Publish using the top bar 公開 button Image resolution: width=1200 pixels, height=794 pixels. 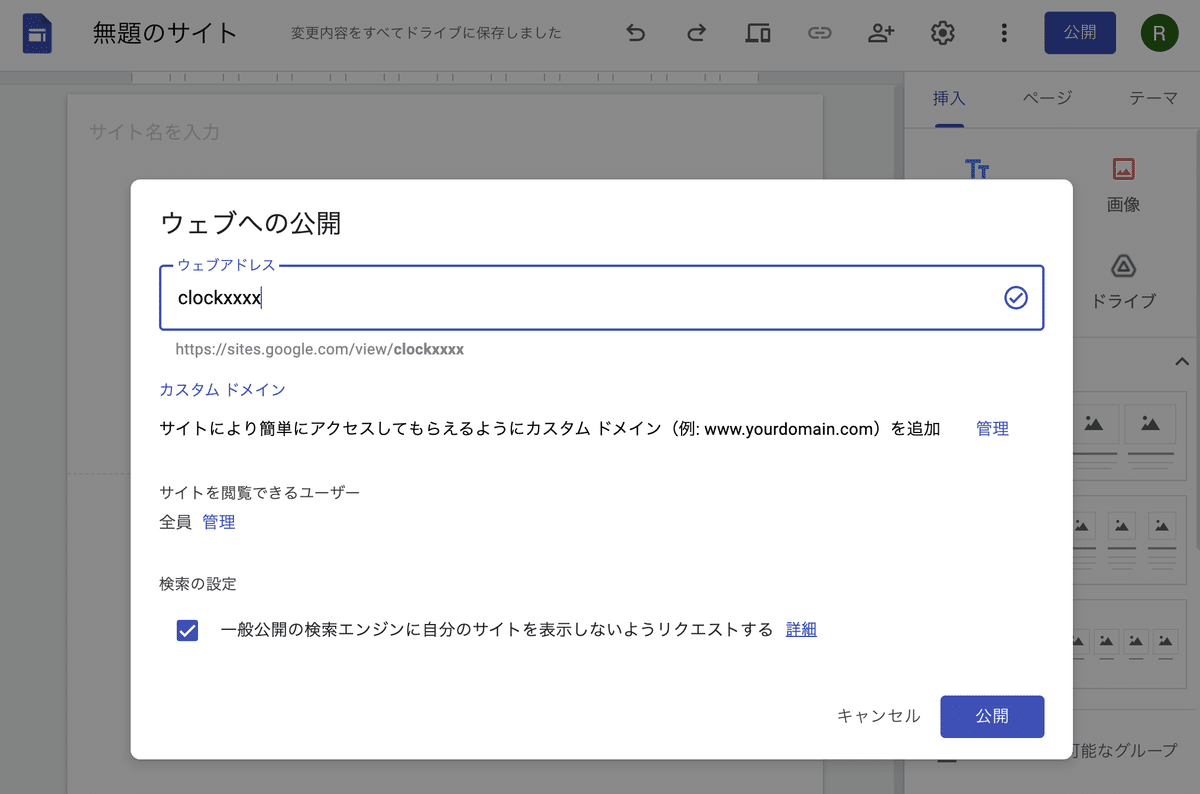pyautogui.click(x=1080, y=33)
